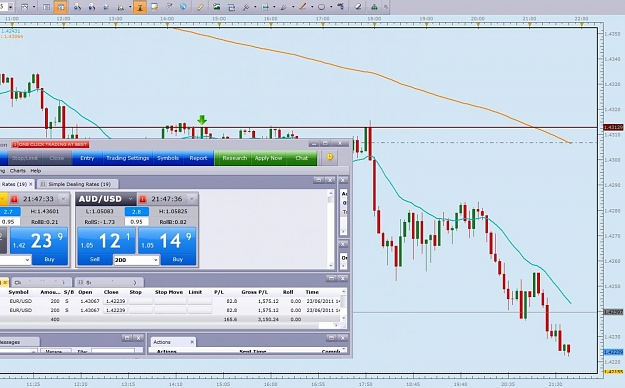Expand the arrow next to chart template icon

tap(34, 7)
